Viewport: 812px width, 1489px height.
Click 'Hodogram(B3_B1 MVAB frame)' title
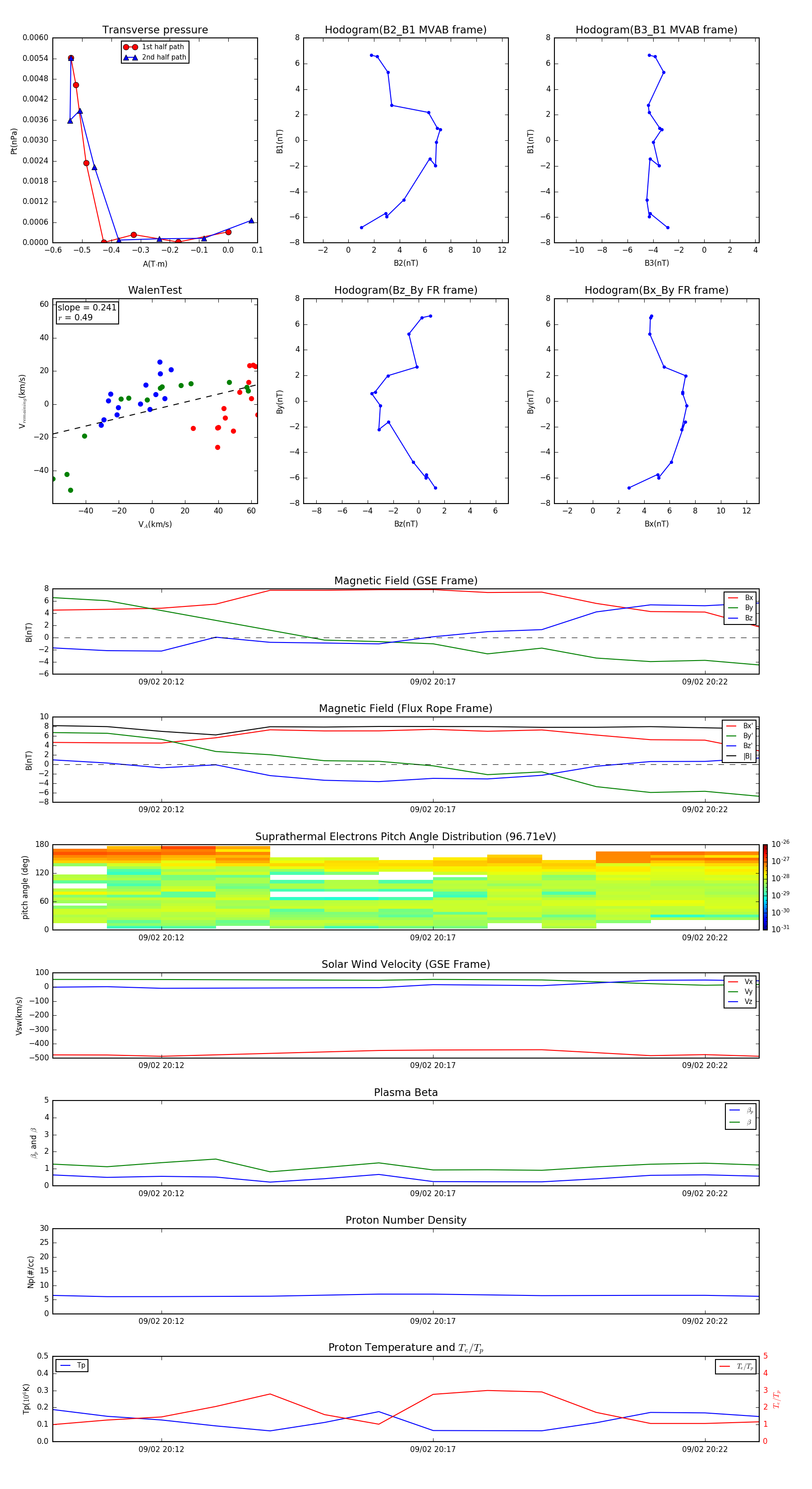(656, 30)
